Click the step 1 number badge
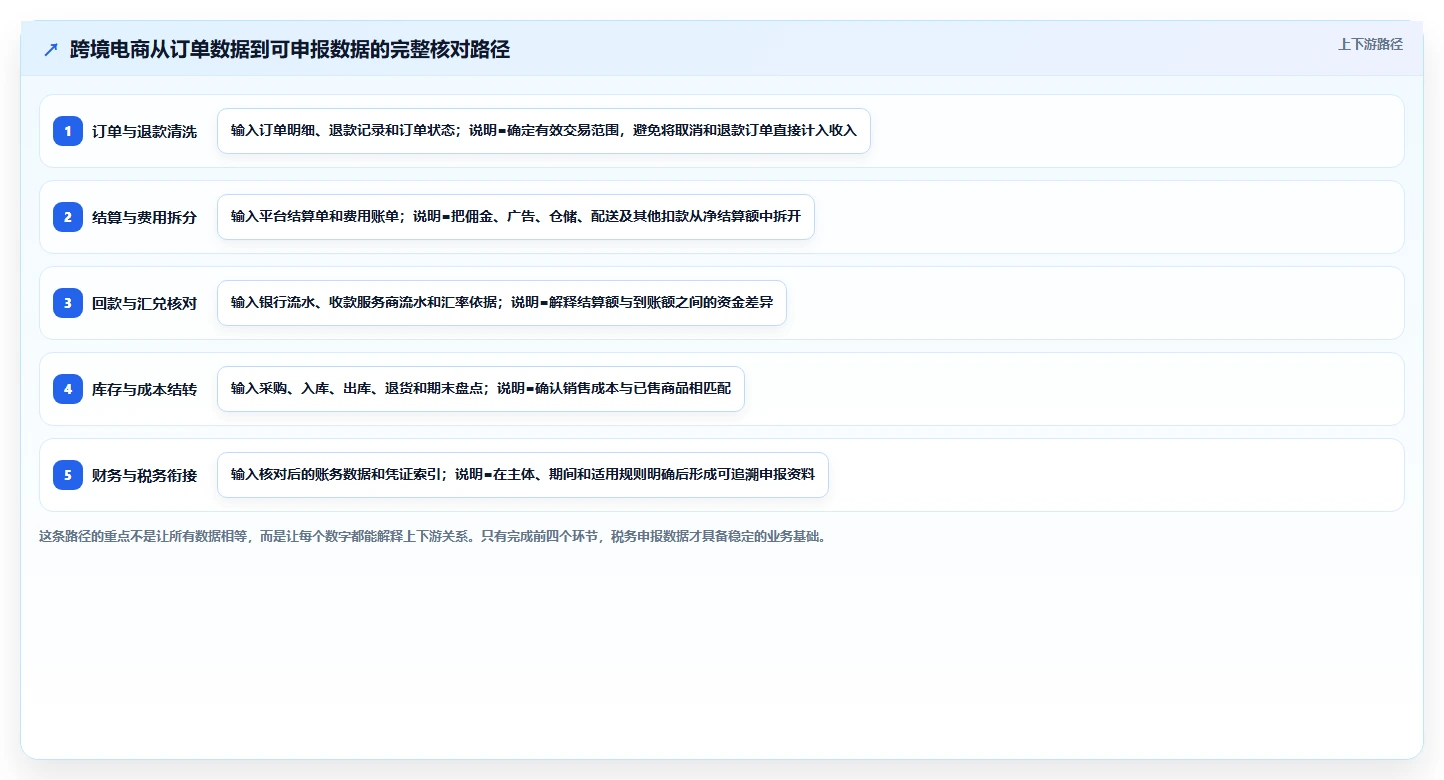Screen dimensions: 1444x780 (68, 131)
